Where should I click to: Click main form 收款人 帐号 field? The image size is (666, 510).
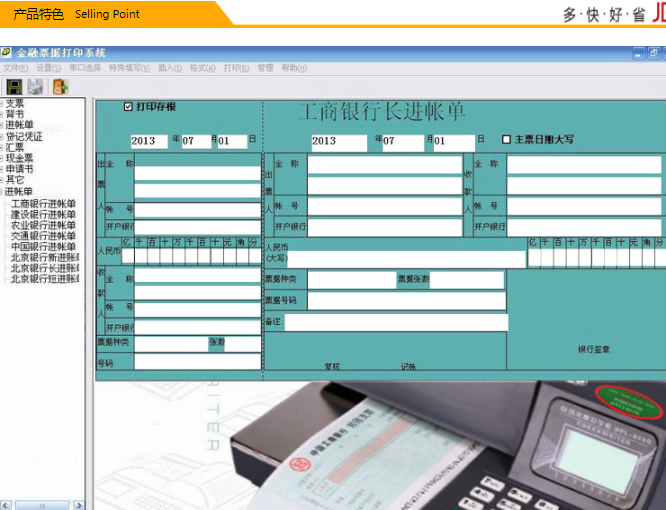(x=584, y=206)
